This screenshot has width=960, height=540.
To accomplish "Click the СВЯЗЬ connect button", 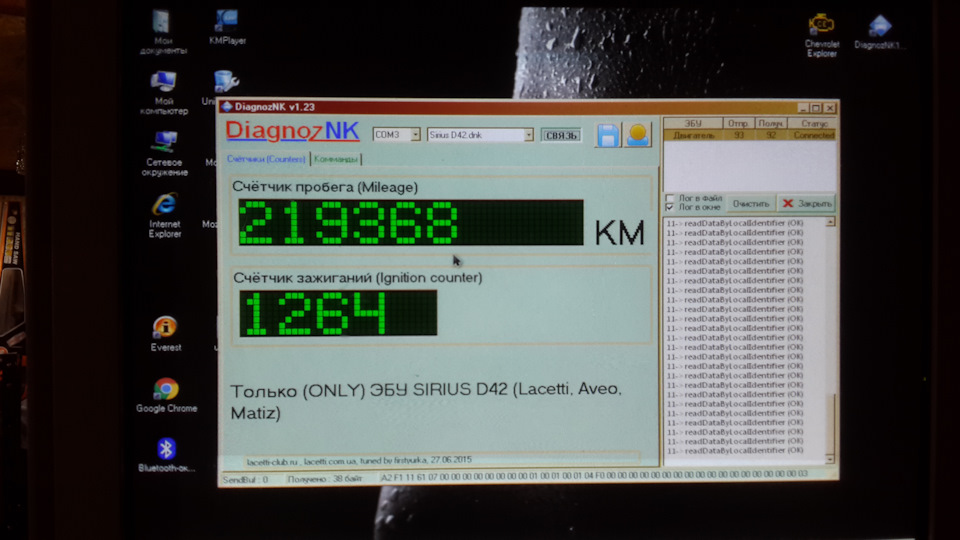I will click(x=561, y=135).
